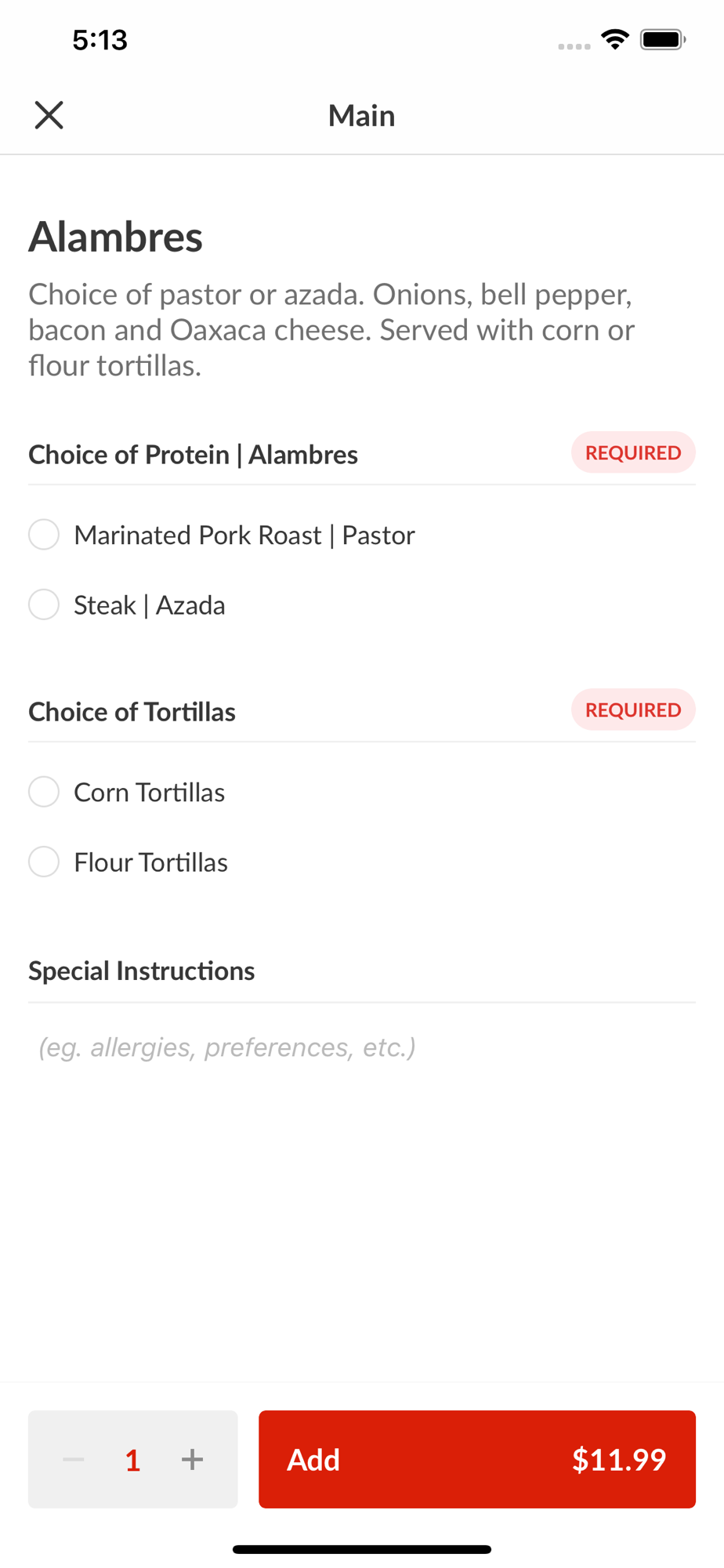This screenshot has width=724, height=1568.
Task: Tap the REQUIRED badge for Choice of Protein
Action: pos(633,452)
